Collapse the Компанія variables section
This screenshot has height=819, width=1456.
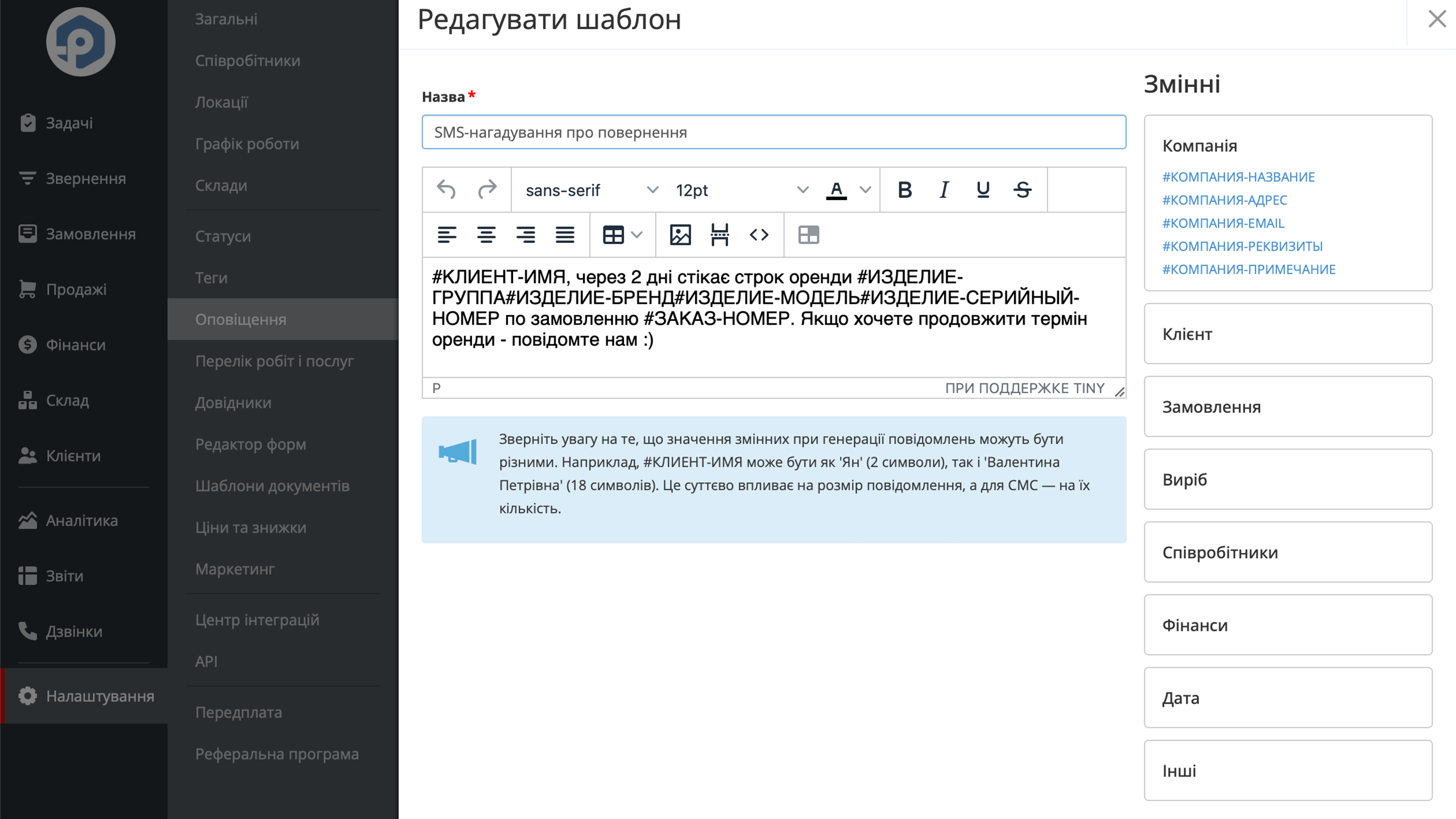coord(1199,146)
